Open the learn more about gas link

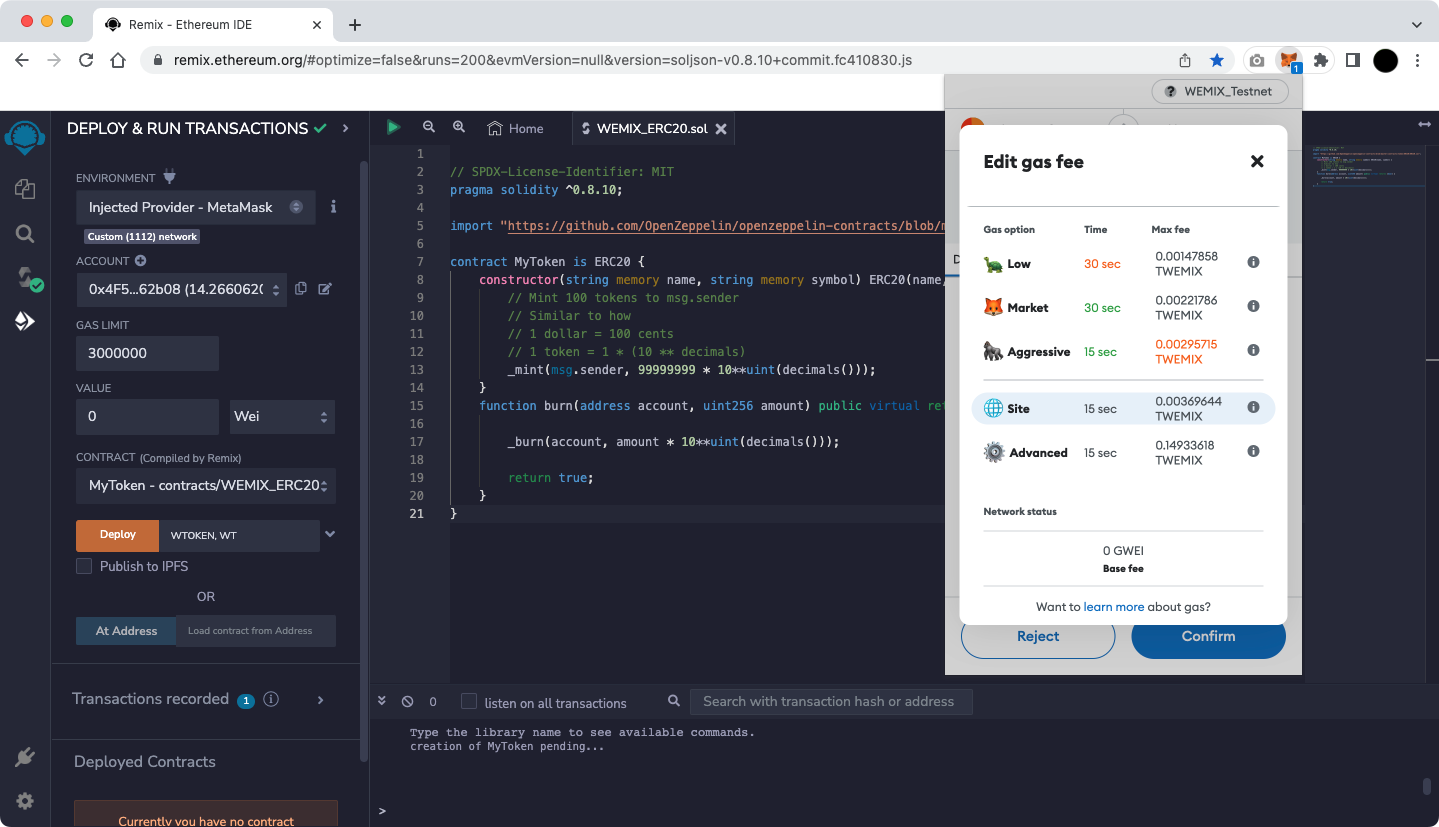click(1113, 607)
